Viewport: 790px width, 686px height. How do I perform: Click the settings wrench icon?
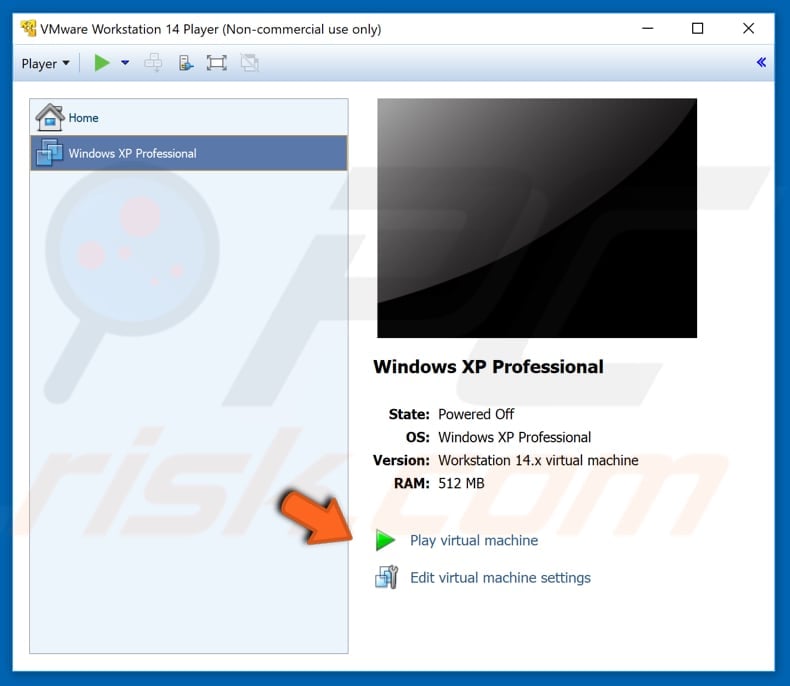point(386,577)
